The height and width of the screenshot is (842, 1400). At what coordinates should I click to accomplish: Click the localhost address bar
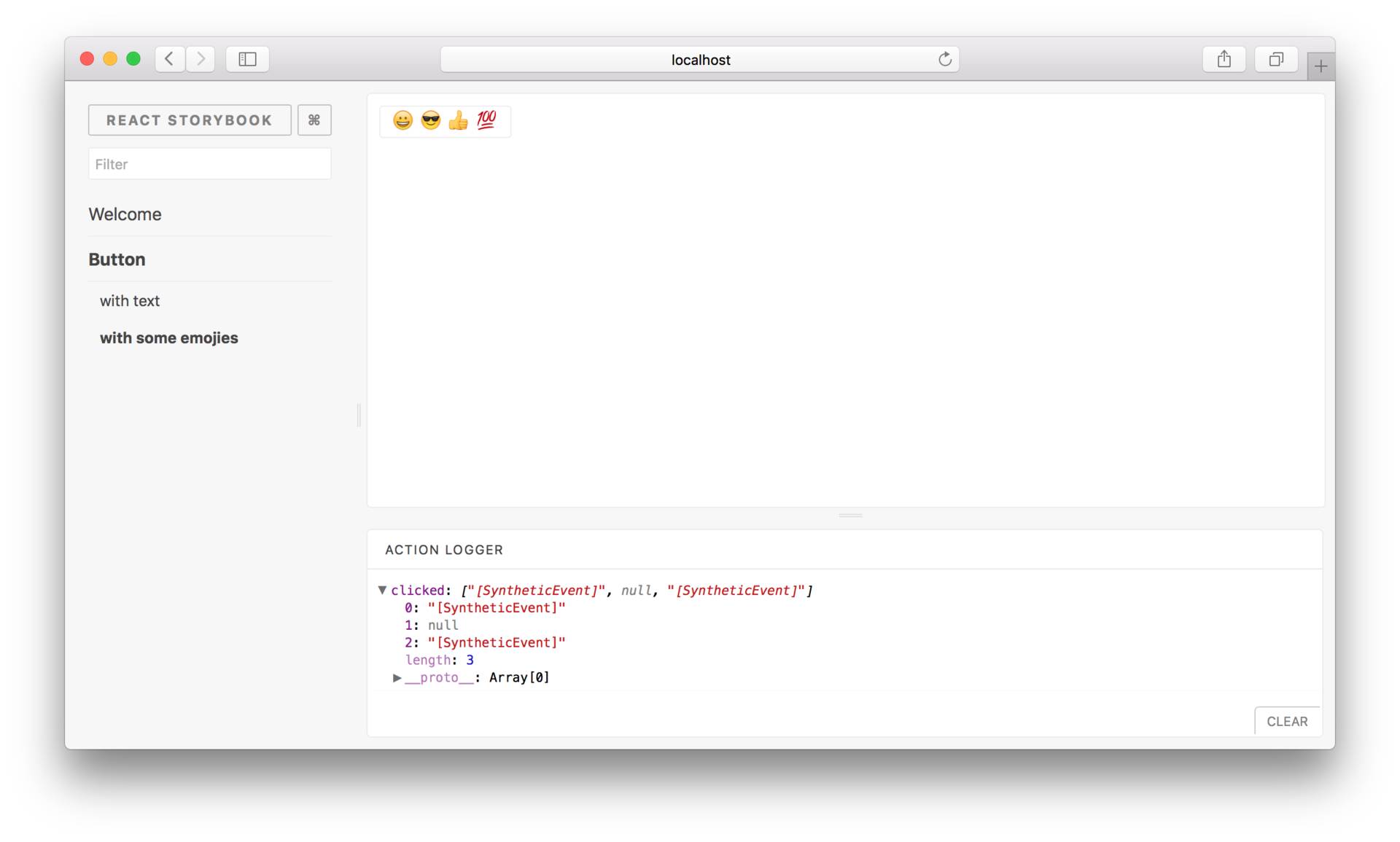pyautogui.click(x=700, y=59)
